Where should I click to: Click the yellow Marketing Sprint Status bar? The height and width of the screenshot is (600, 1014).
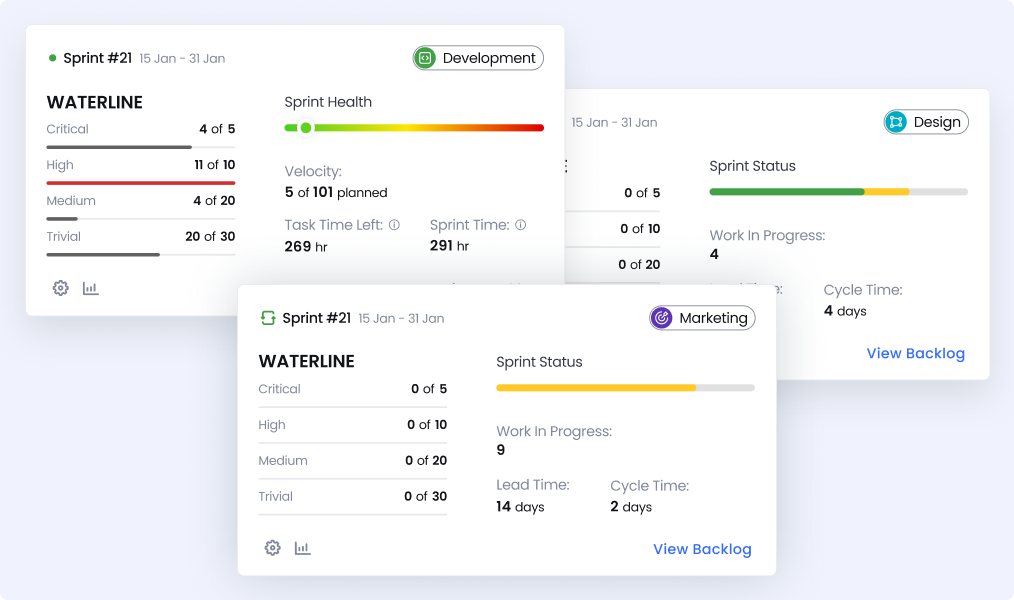tap(596, 387)
